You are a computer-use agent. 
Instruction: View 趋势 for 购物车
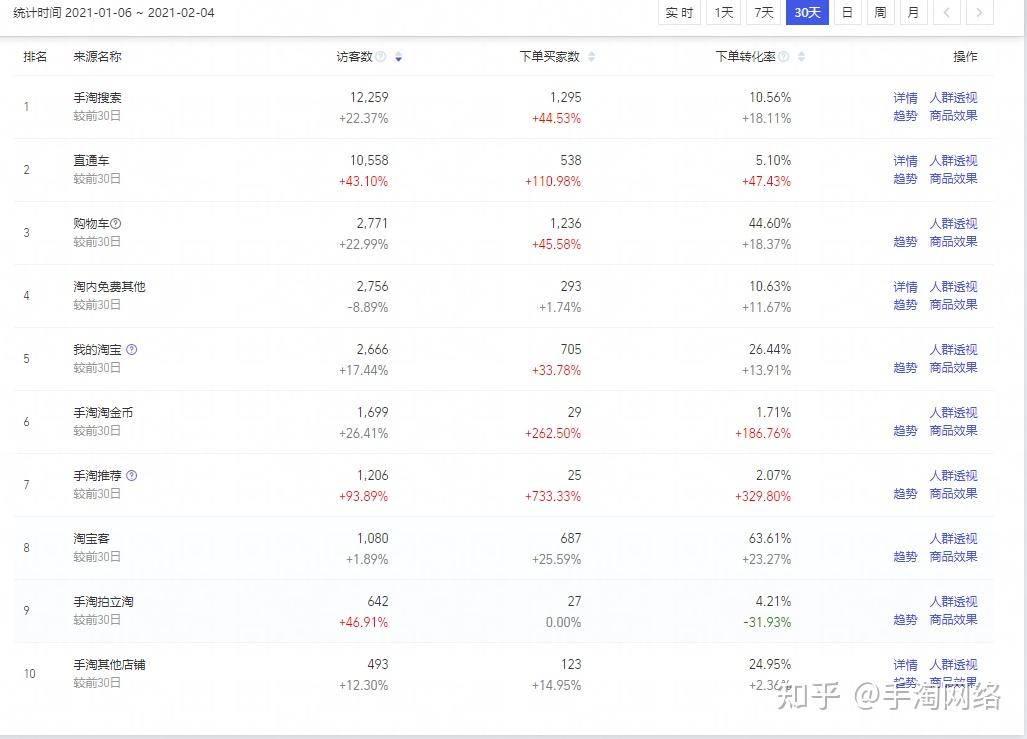(905, 242)
